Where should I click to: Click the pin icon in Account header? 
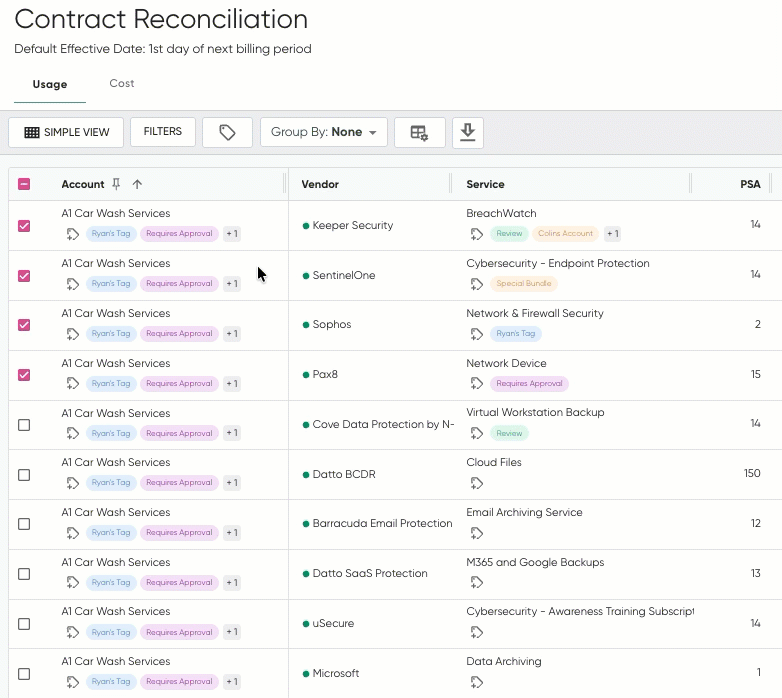(x=116, y=184)
